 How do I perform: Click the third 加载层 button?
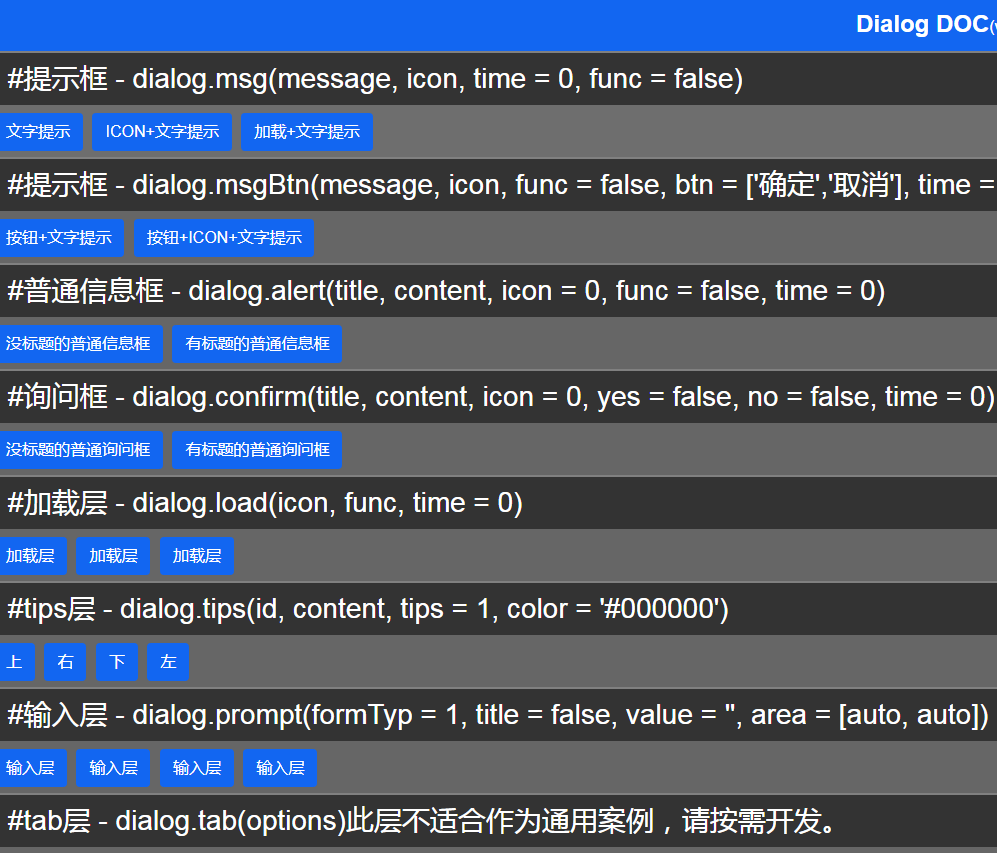click(x=196, y=556)
